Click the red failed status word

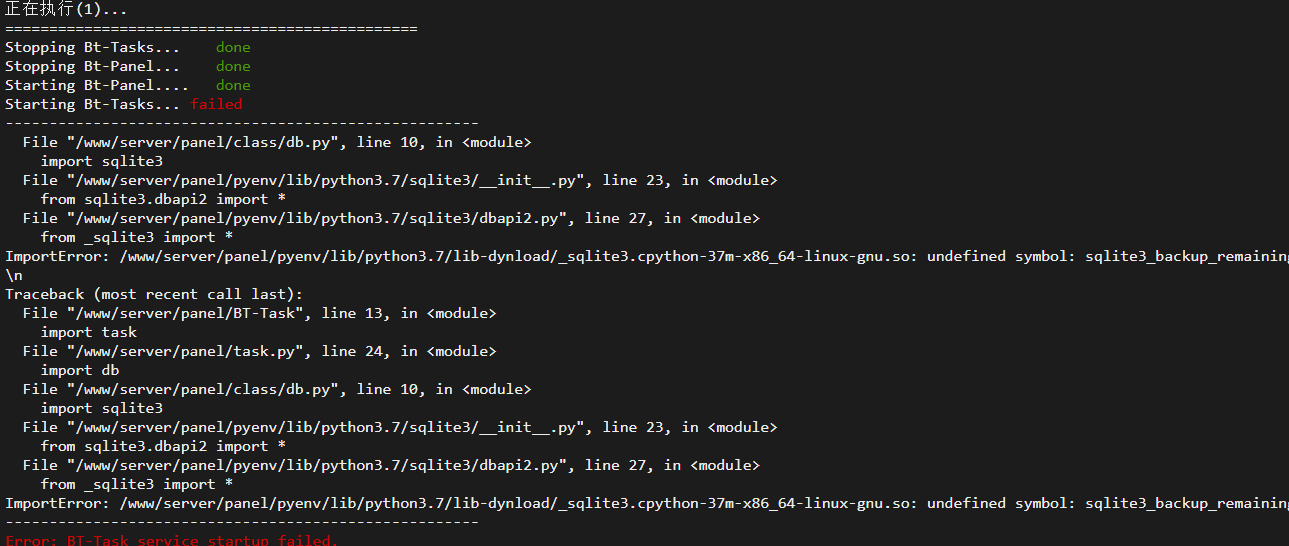216,104
